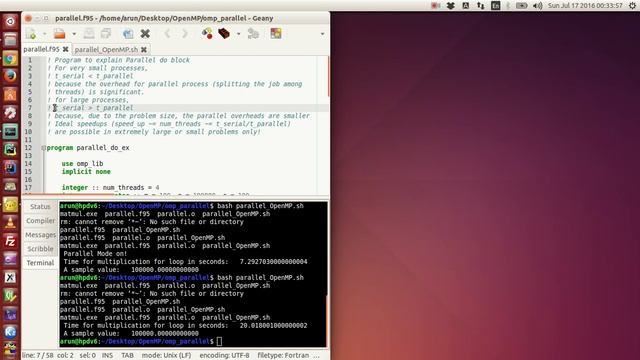Viewport: 640px width, 360px height.
Task: Build the current file with brick icon
Action: click(x=224, y=34)
